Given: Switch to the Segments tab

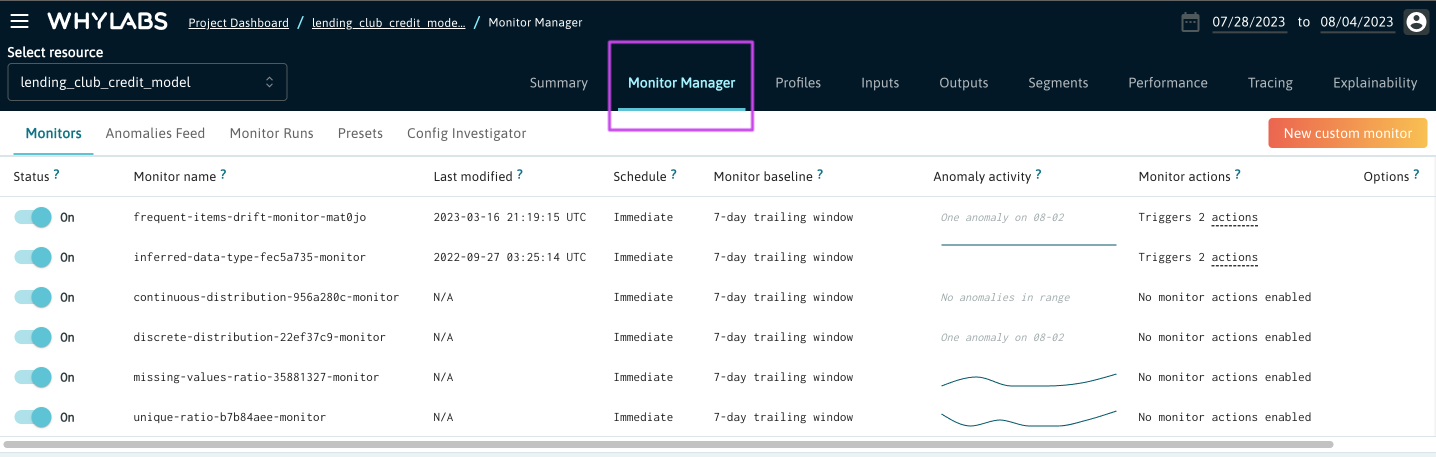Looking at the screenshot, I should point(1058,83).
